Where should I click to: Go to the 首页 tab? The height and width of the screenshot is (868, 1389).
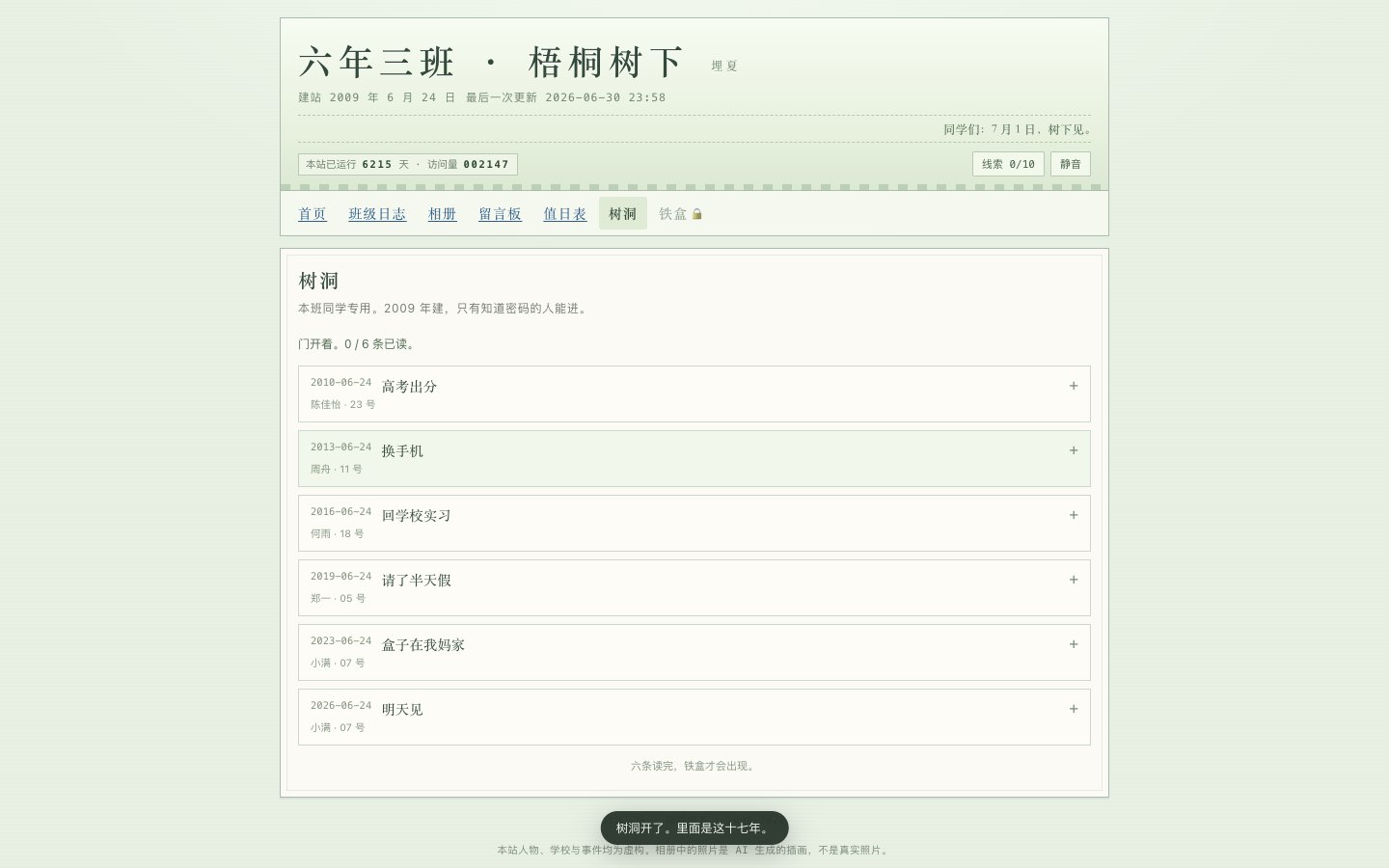tap(313, 214)
